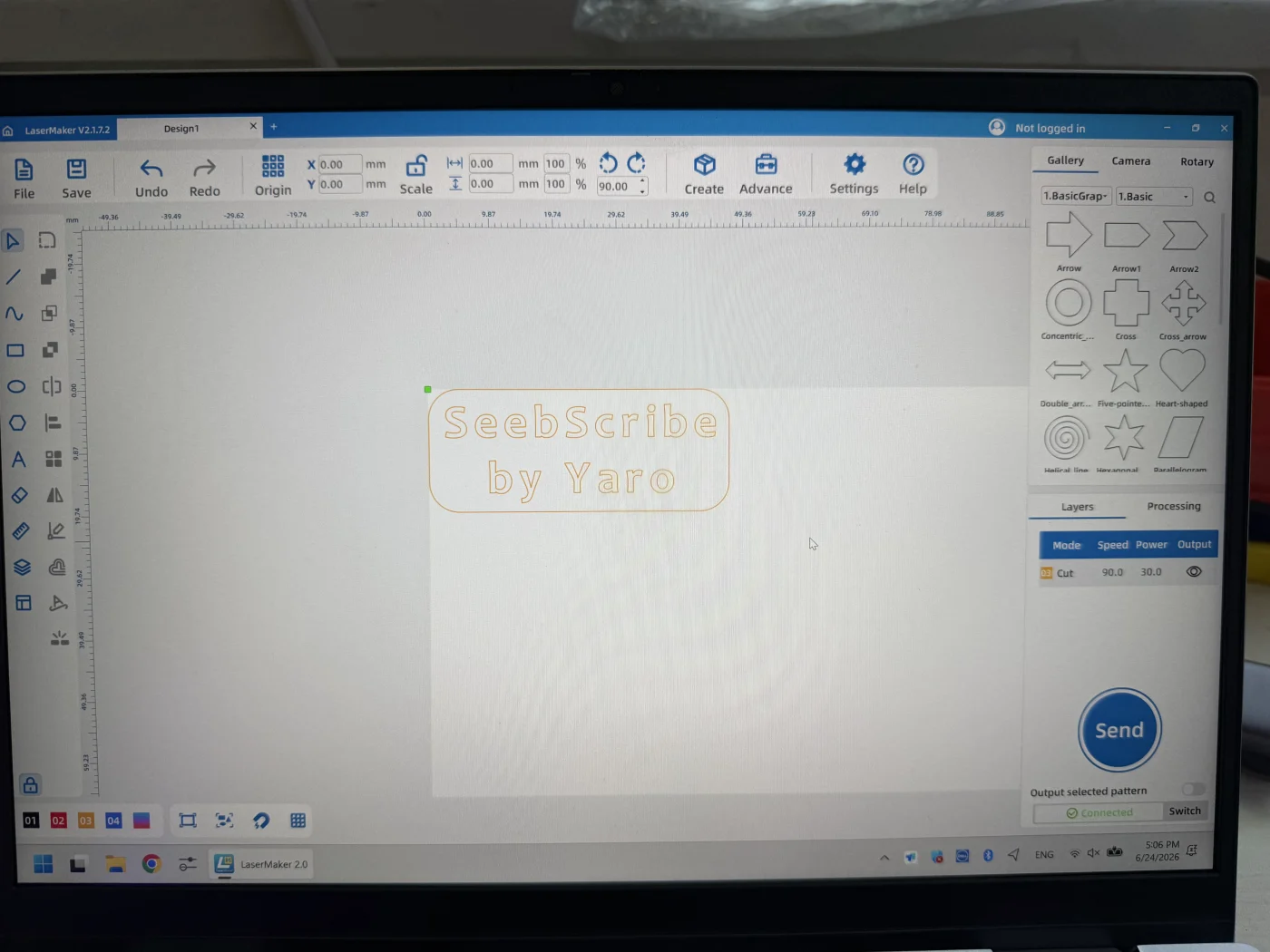Pick the Heart-shaped gallery thumbnail

(x=1182, y=376)
